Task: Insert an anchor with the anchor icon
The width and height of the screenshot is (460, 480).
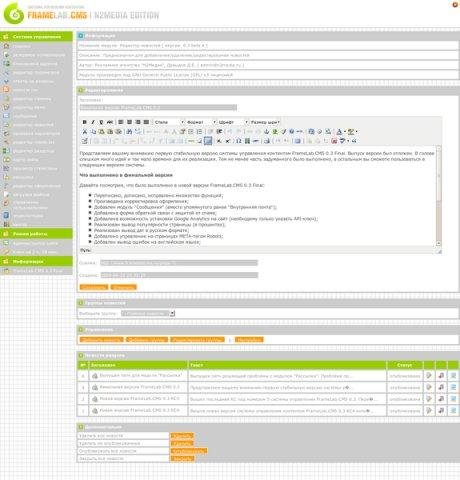Action: point(267,132)
